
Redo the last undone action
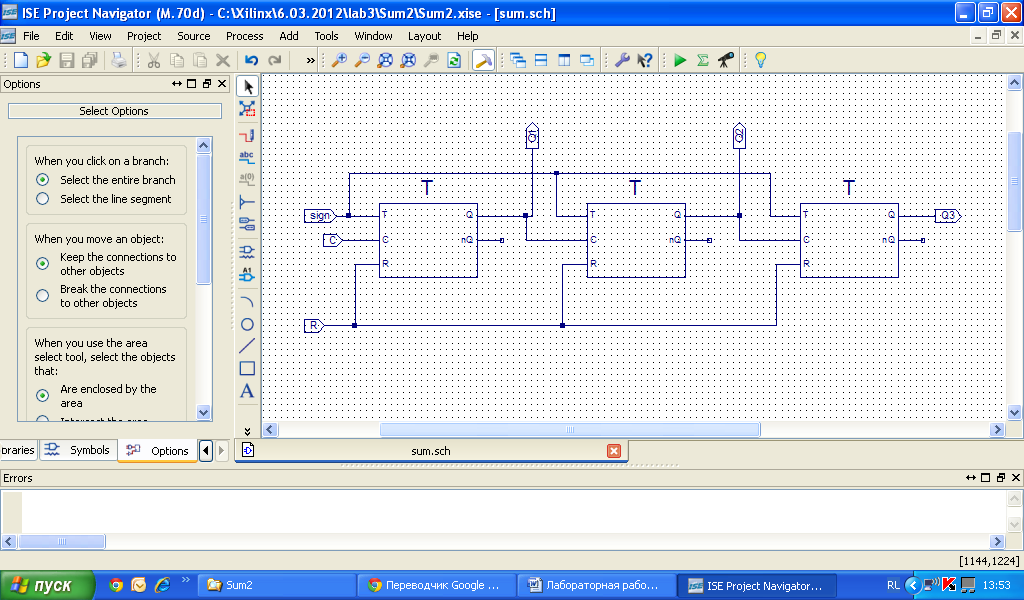pyautogui.click(x=275, y=60)
